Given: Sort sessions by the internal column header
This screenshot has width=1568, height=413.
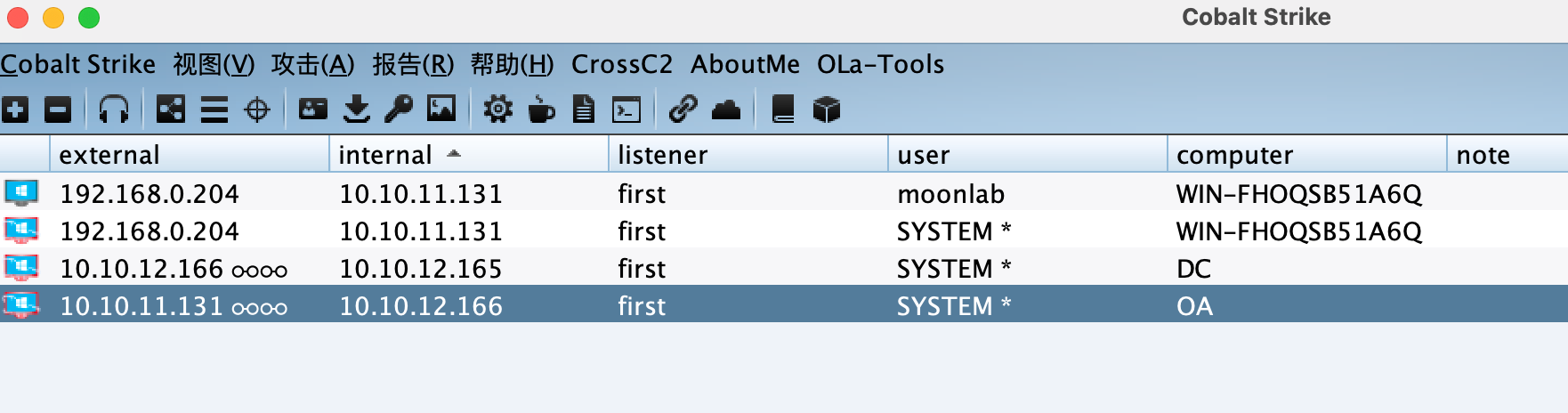Looking at the screenshot, I should 384,155.
